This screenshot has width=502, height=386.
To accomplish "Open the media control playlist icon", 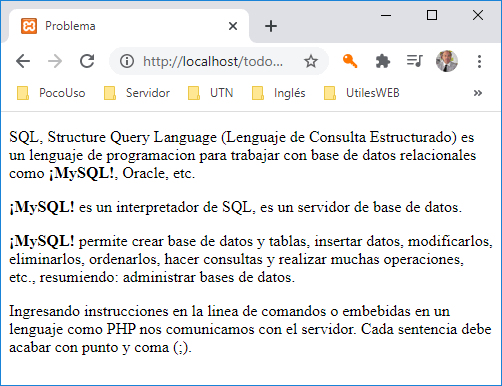I will 415,61.
